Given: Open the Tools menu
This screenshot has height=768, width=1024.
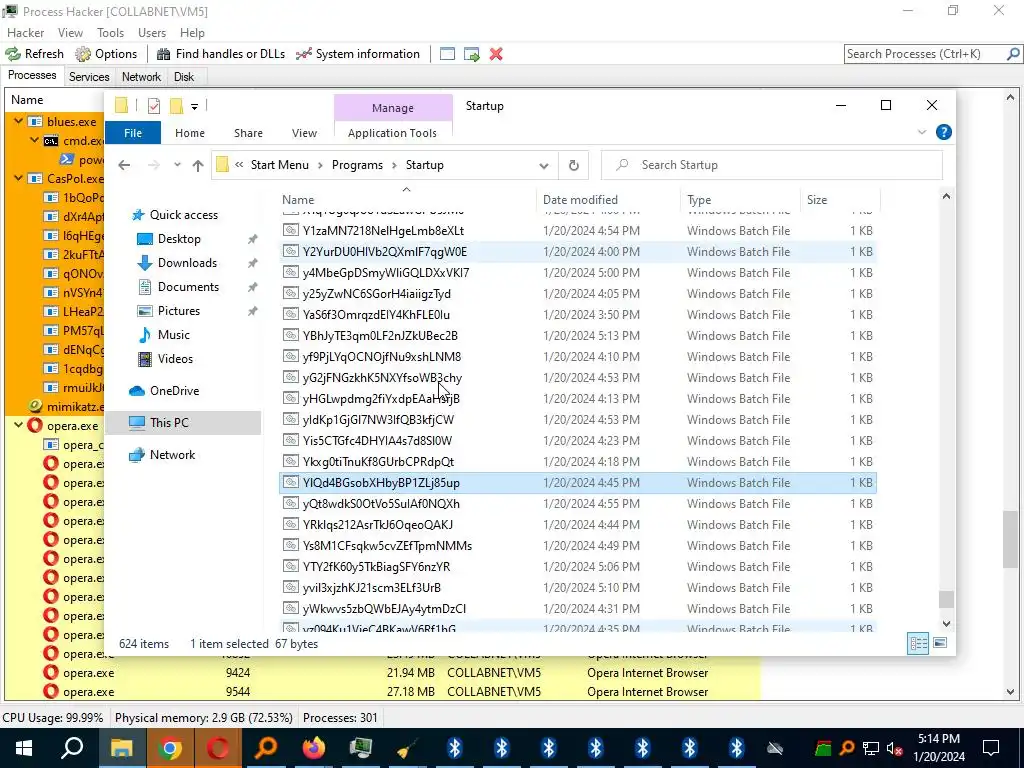Looking at the screenshot, I should point(110,33).
